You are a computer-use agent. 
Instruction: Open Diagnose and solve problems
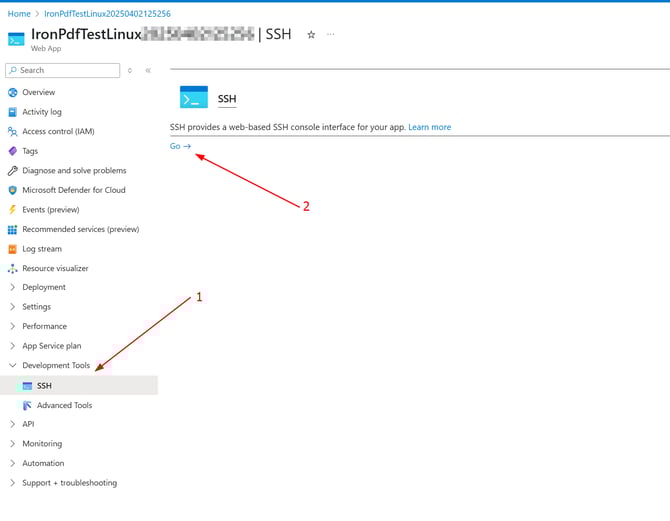coord(74,171)
